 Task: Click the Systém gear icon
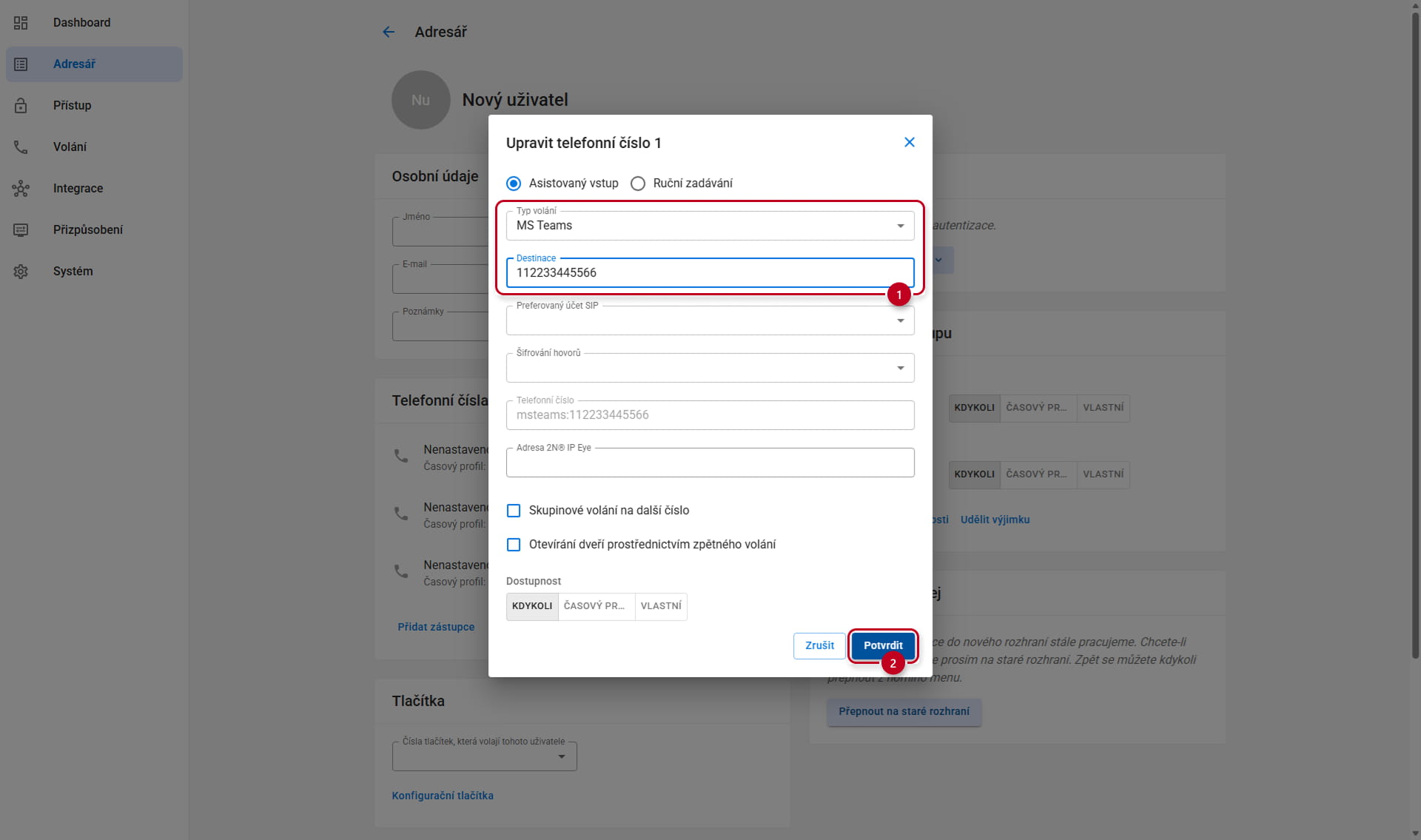tap(21, 272)
